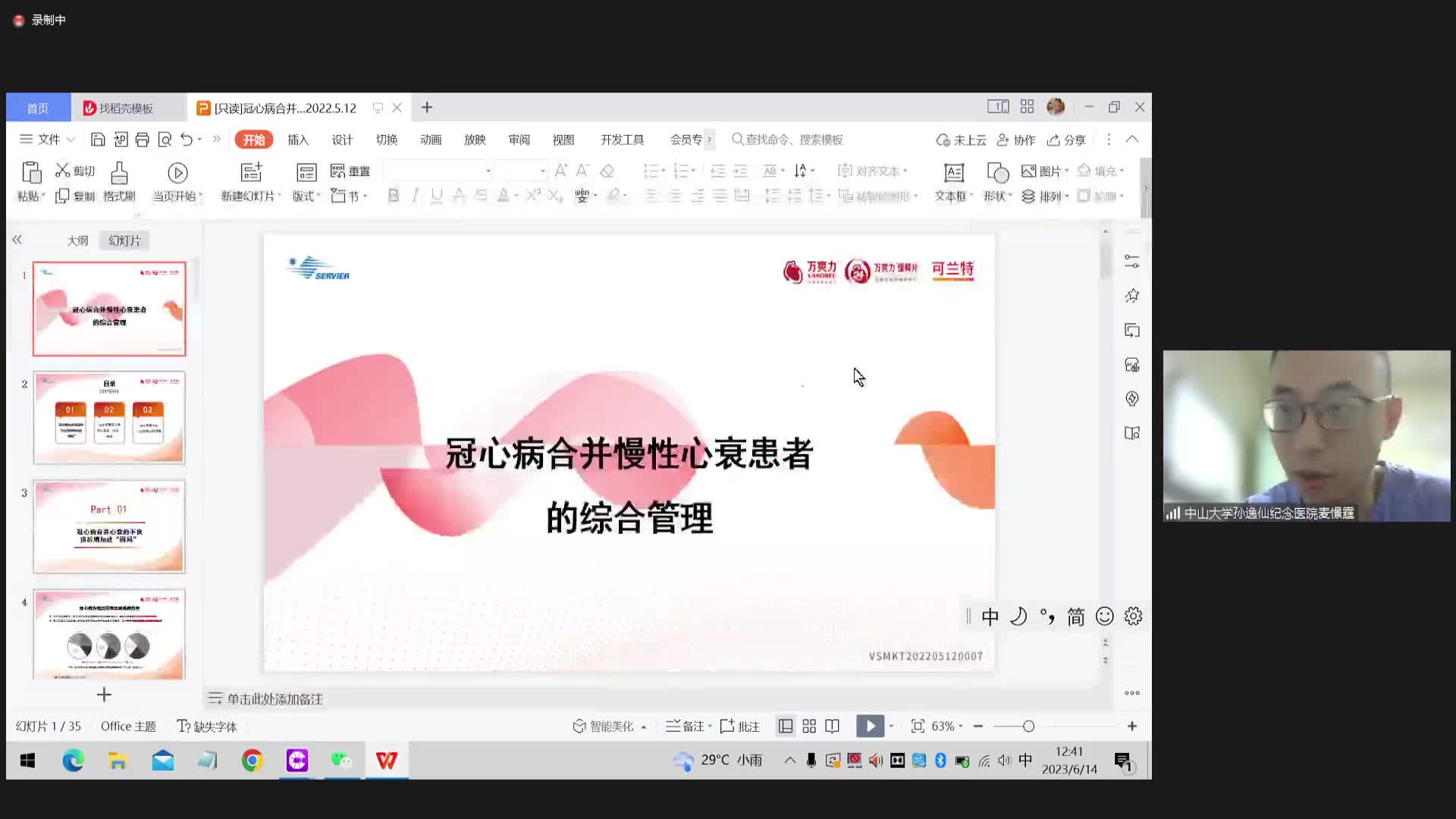Insert a Text Box (文本框)

[953, 173]
